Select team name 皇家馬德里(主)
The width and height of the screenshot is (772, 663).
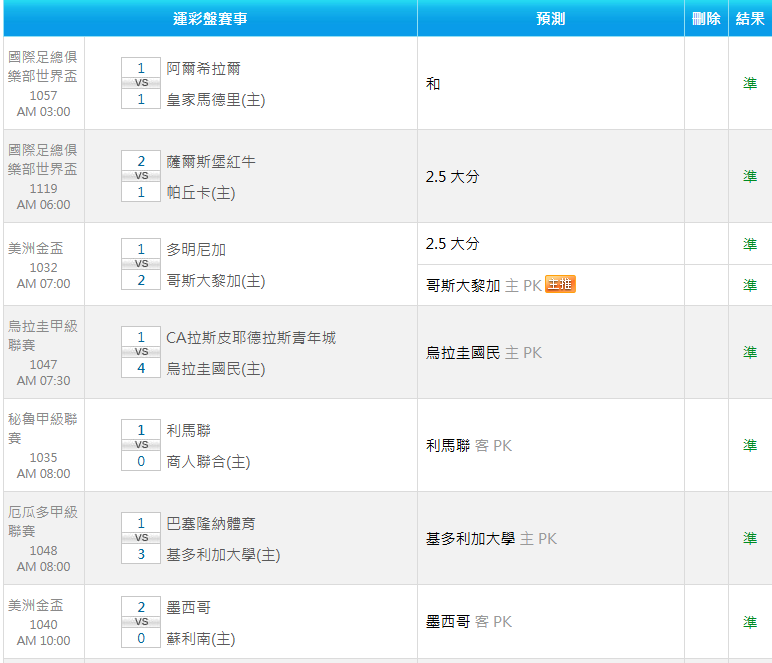(x=216, y=100)
